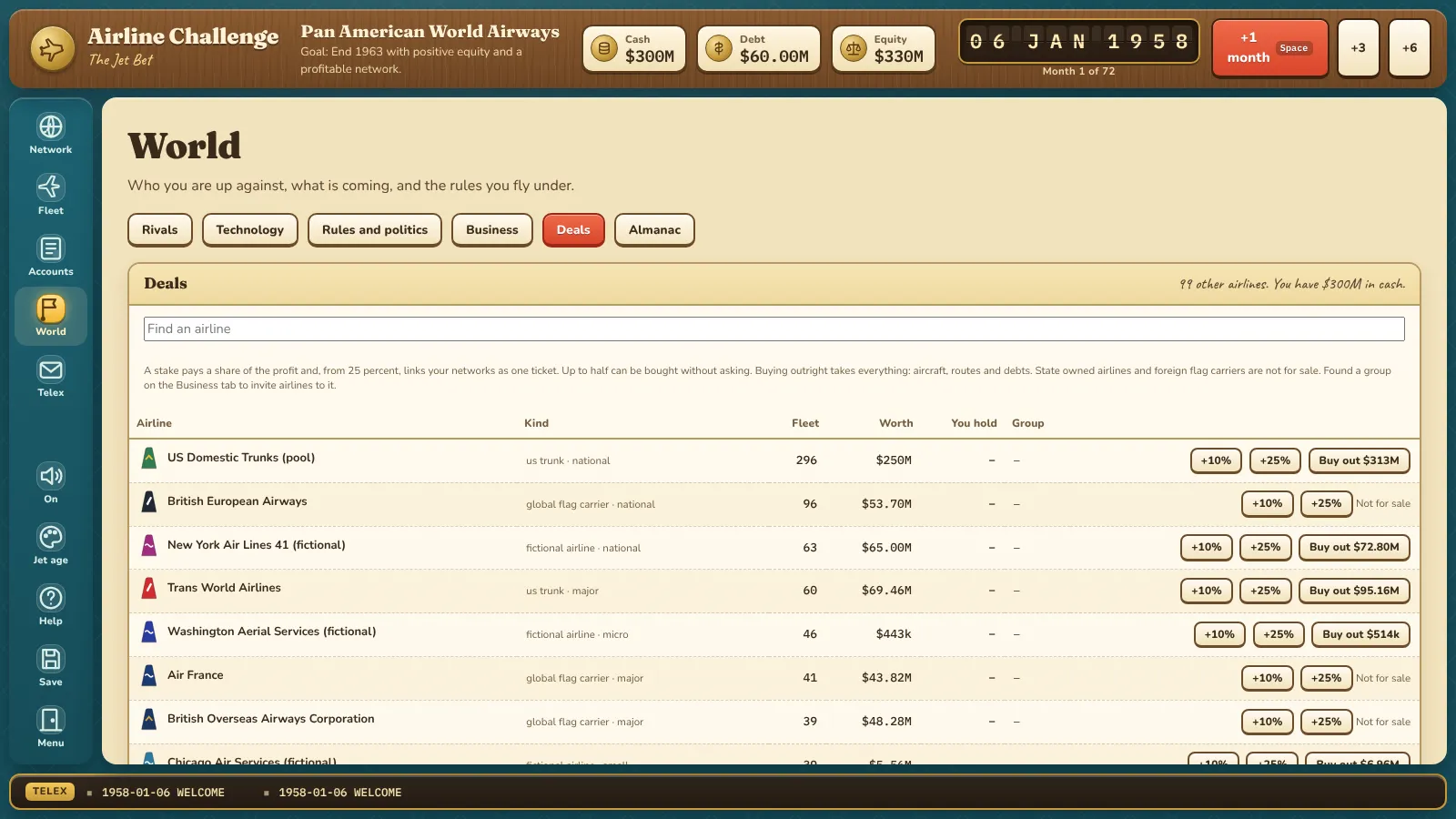Switch to the Technology tab

(x=250, y=229)
